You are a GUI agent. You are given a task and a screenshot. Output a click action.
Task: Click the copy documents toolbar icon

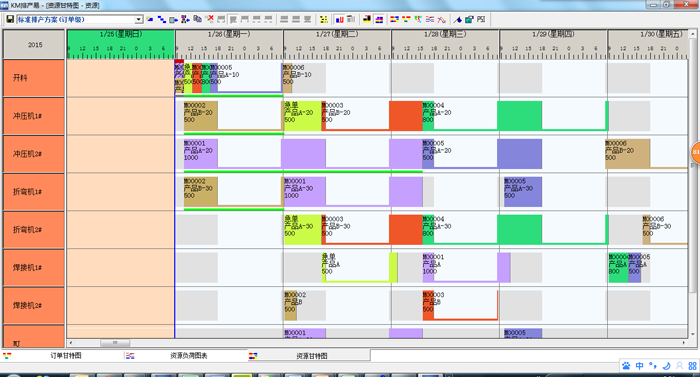click(x=197, y=19)
